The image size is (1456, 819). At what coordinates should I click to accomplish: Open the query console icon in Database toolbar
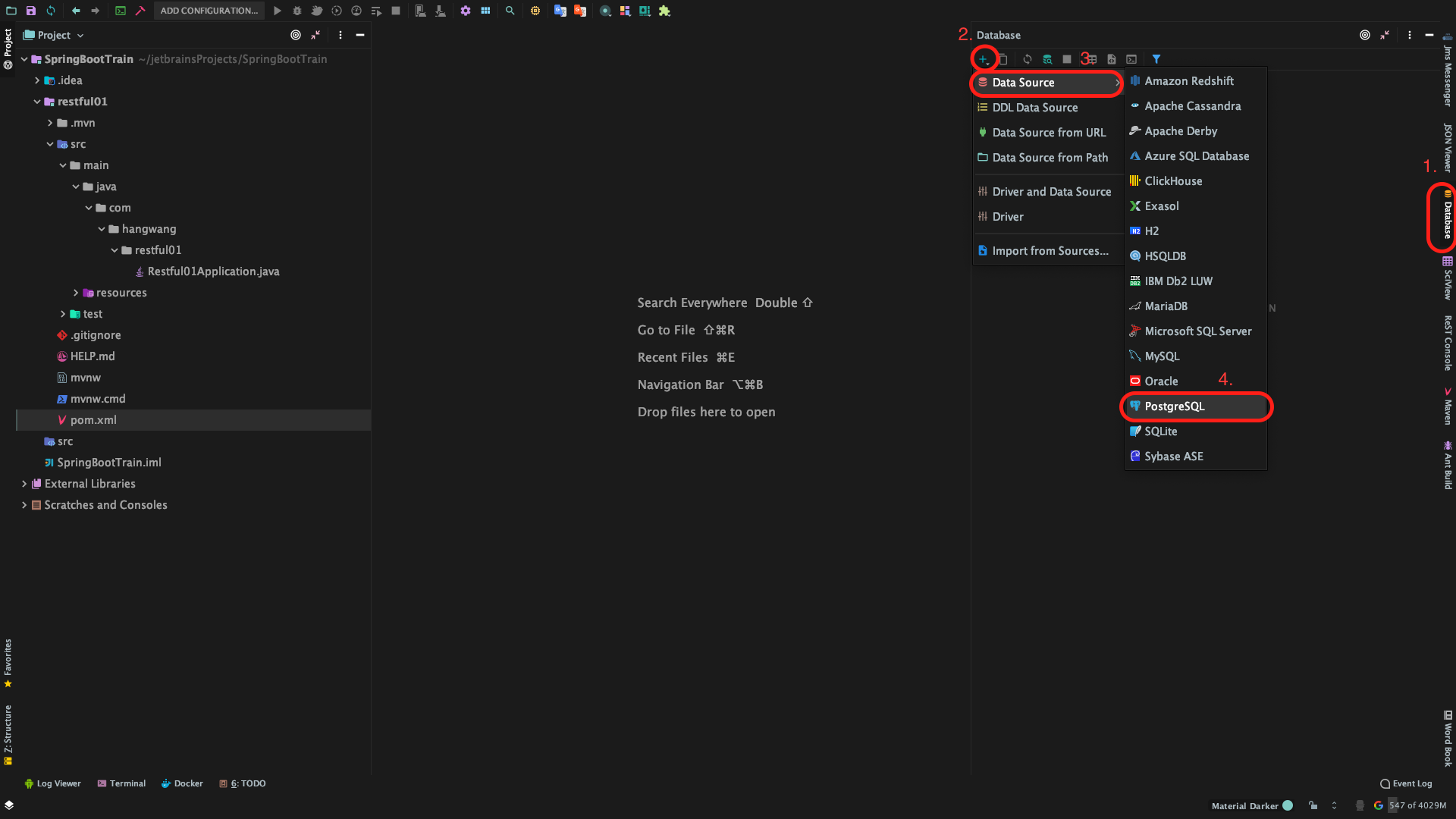1131,59
